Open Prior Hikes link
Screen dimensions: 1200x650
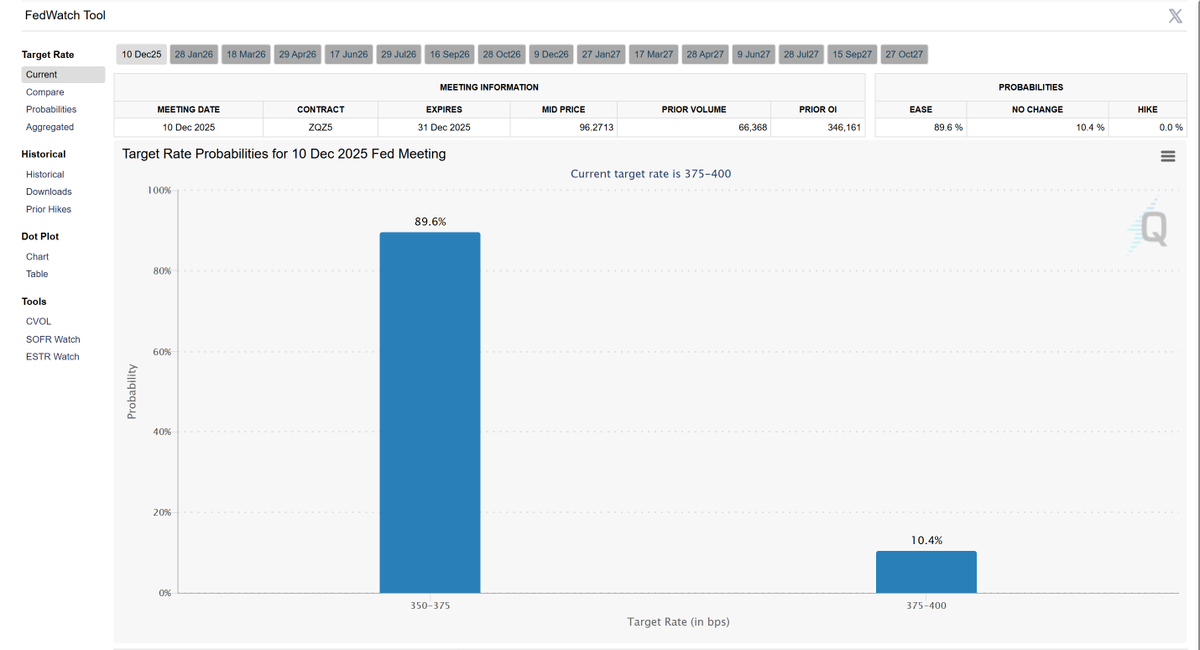tap(49, 209)
